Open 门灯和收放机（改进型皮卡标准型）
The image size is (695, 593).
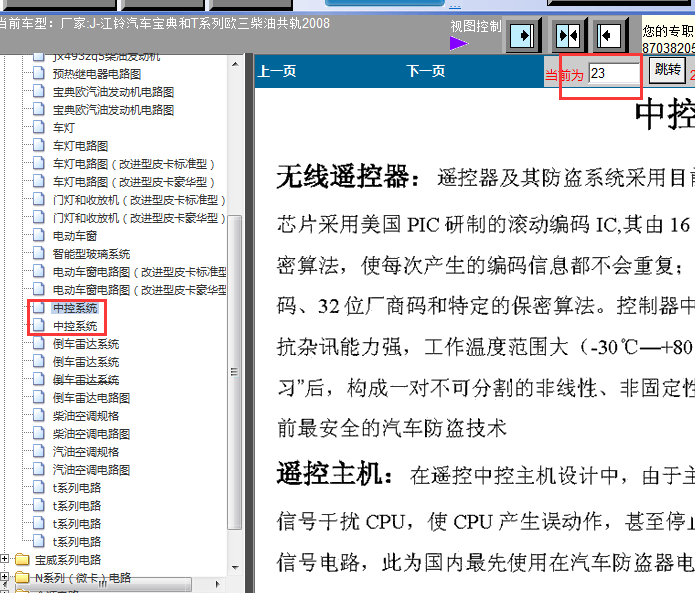click(x=139, y=200)
